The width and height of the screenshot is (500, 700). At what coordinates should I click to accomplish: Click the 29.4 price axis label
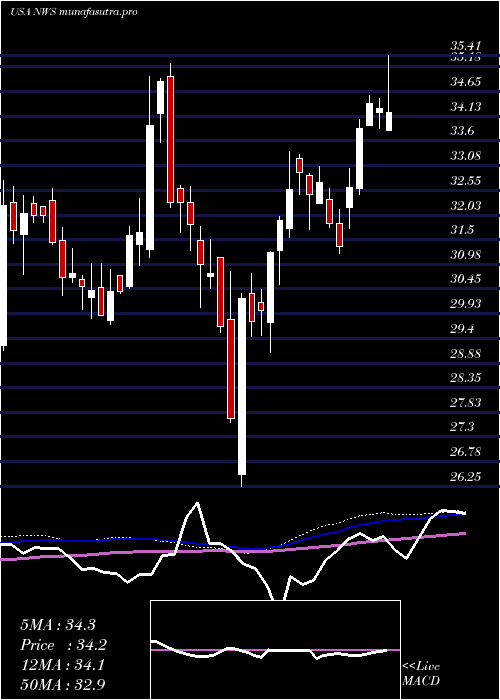[462, 329]
